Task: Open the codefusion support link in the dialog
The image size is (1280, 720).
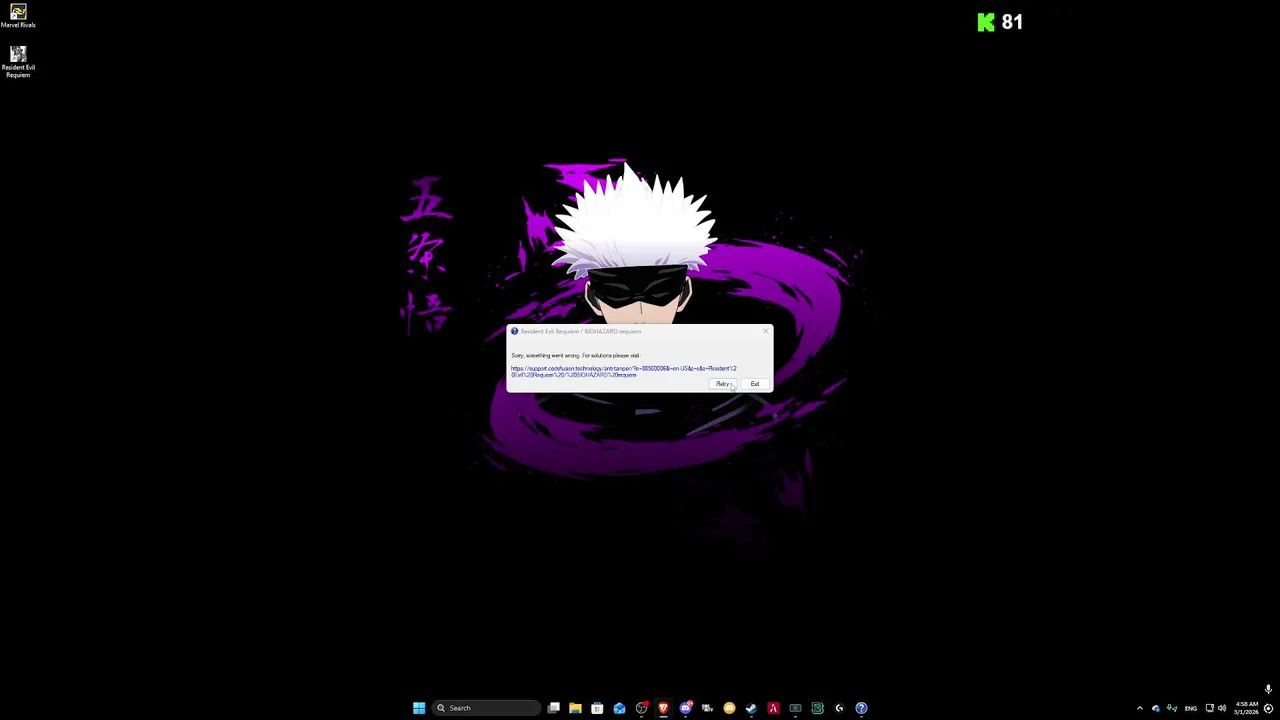Action: pos(623,371)
